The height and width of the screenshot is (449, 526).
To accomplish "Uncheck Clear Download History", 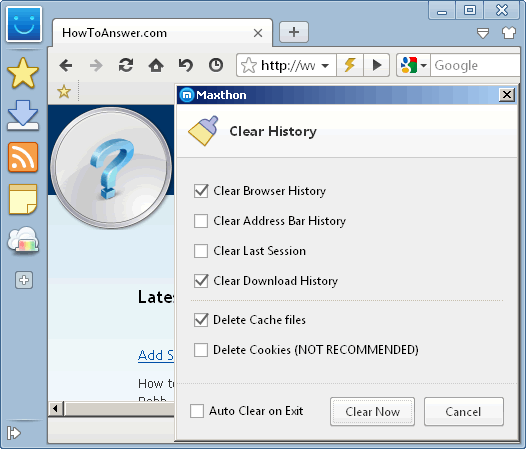I will point(201,281).
